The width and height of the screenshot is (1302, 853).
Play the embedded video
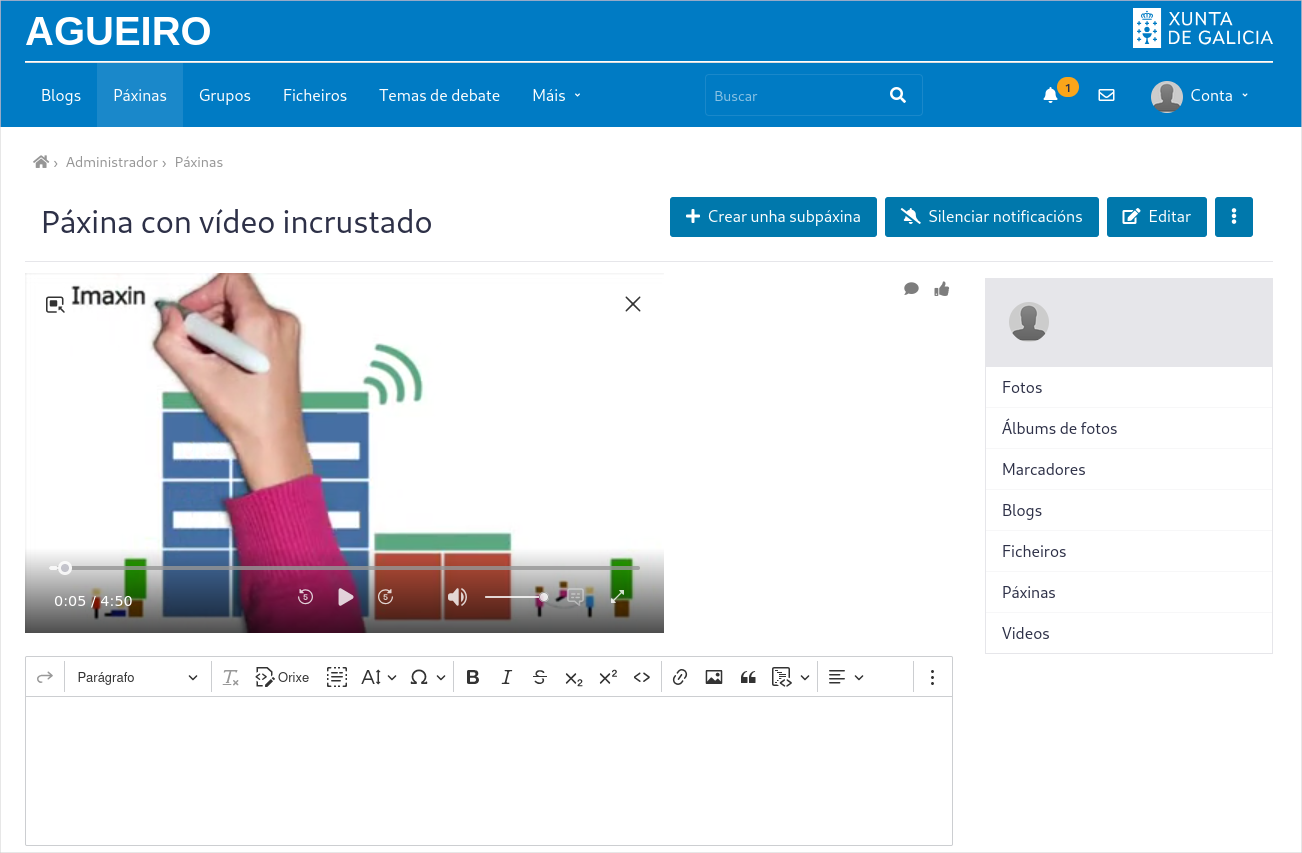point(346,597)
